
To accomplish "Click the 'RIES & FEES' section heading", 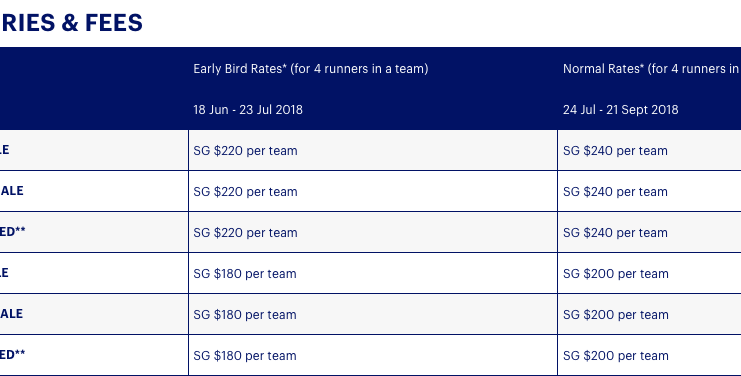I will pos(72,23).
